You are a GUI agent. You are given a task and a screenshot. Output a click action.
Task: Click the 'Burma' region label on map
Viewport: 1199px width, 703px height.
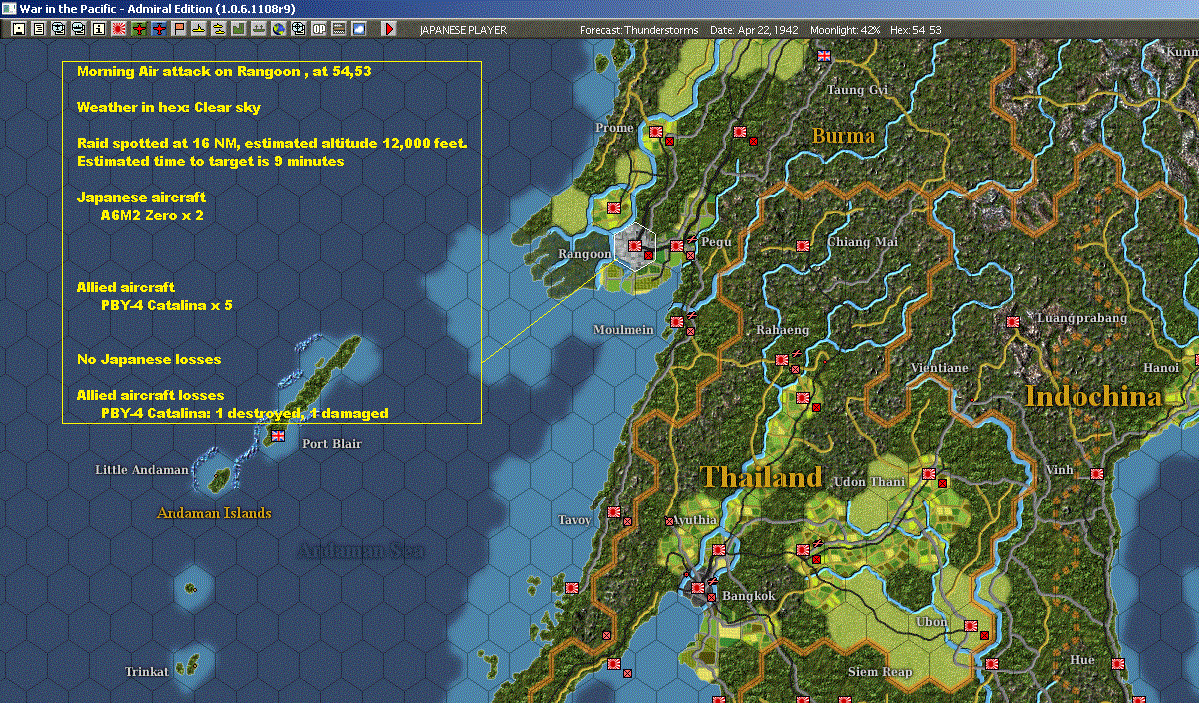coord(843,136)
